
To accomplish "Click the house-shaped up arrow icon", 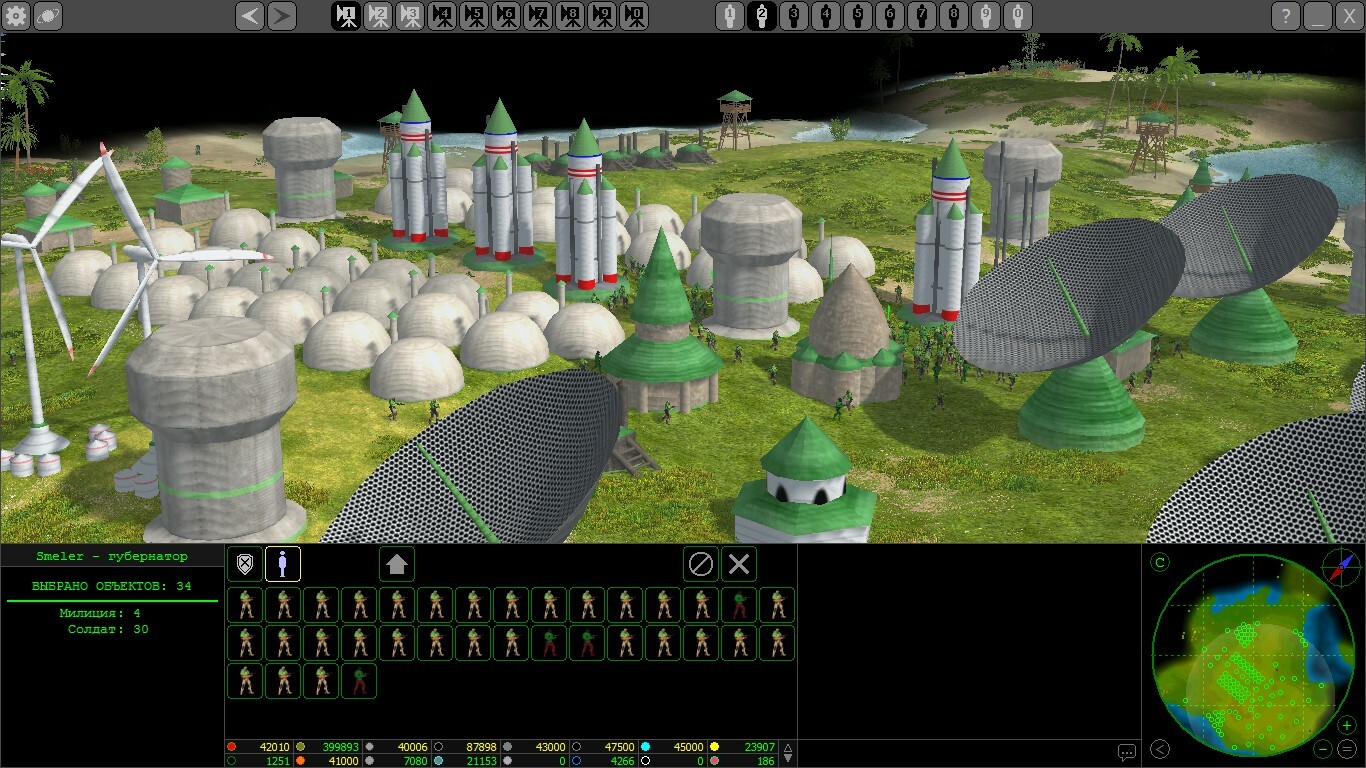I will tap(397, 564).
